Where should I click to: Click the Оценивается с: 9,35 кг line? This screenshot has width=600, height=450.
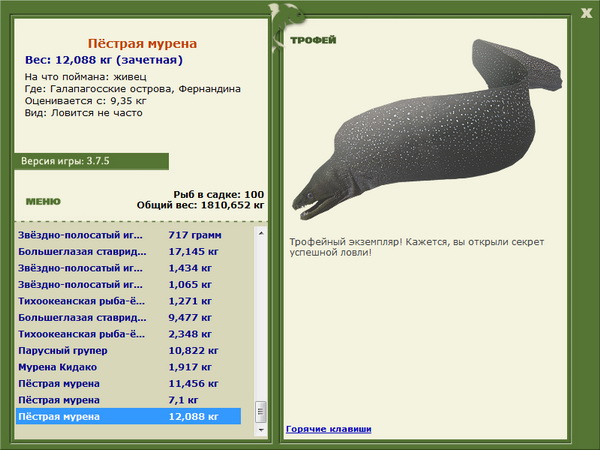(x=86, y=101)
